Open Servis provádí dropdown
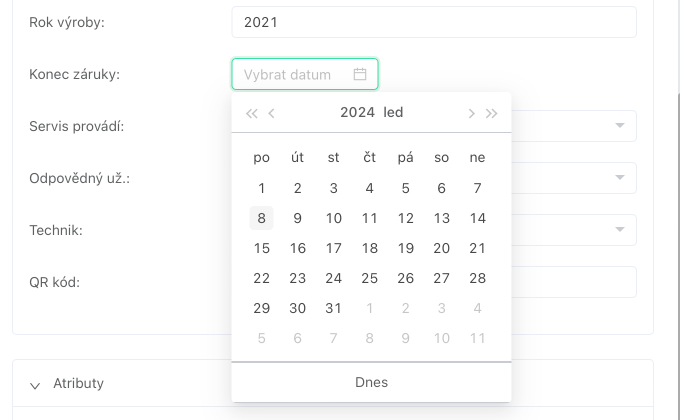This screenshot has height=420, width=680. [620, 126]
